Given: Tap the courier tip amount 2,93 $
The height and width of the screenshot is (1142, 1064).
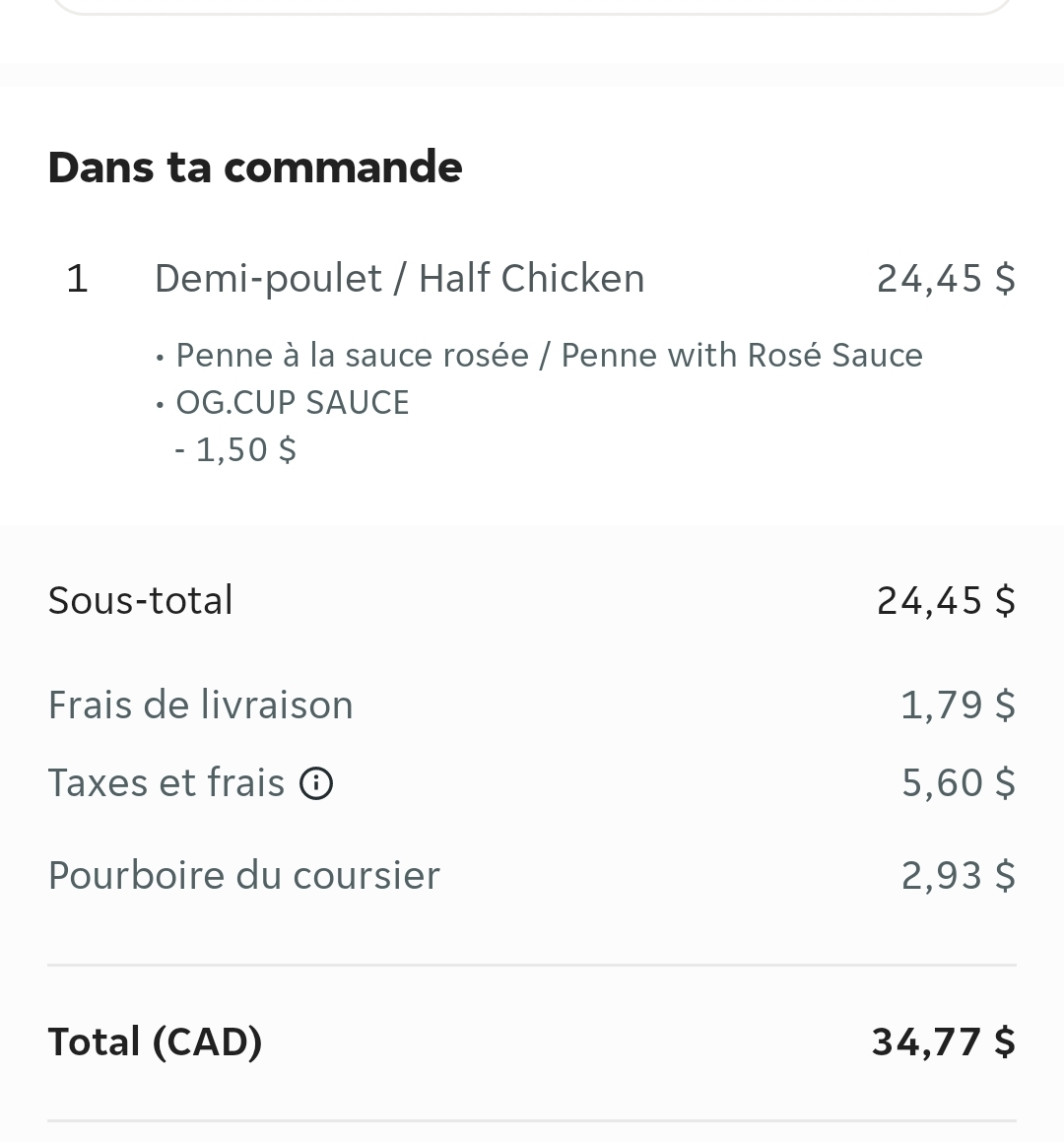Looking at the screenshot, I should [958, 876].
